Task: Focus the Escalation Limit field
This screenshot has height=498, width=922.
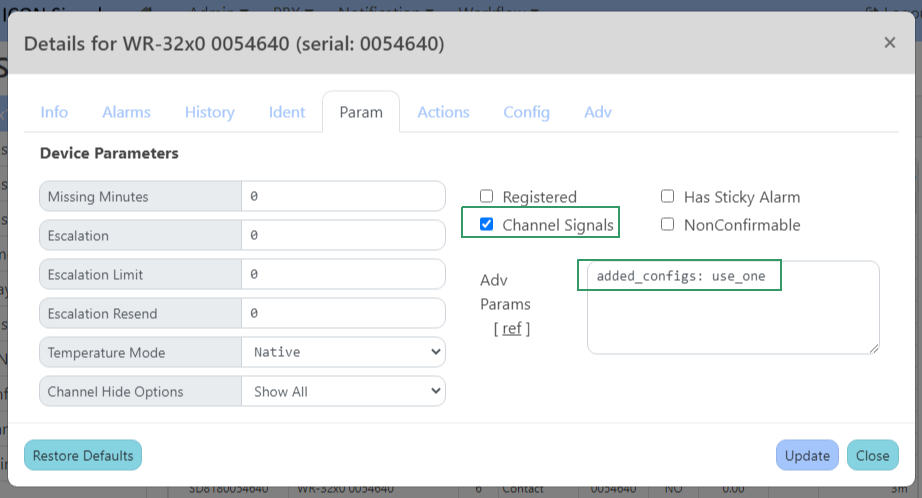Action: coord(343,274)
